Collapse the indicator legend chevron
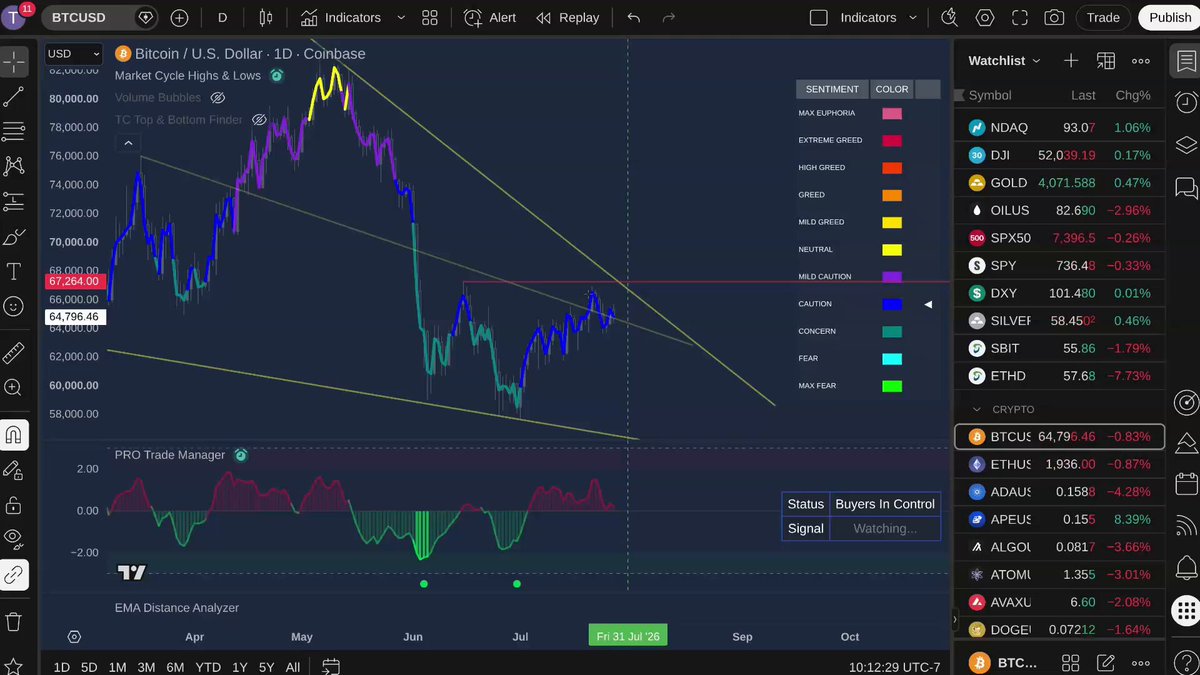Viewport: 1200px width, 675px height. click(128, 144)
